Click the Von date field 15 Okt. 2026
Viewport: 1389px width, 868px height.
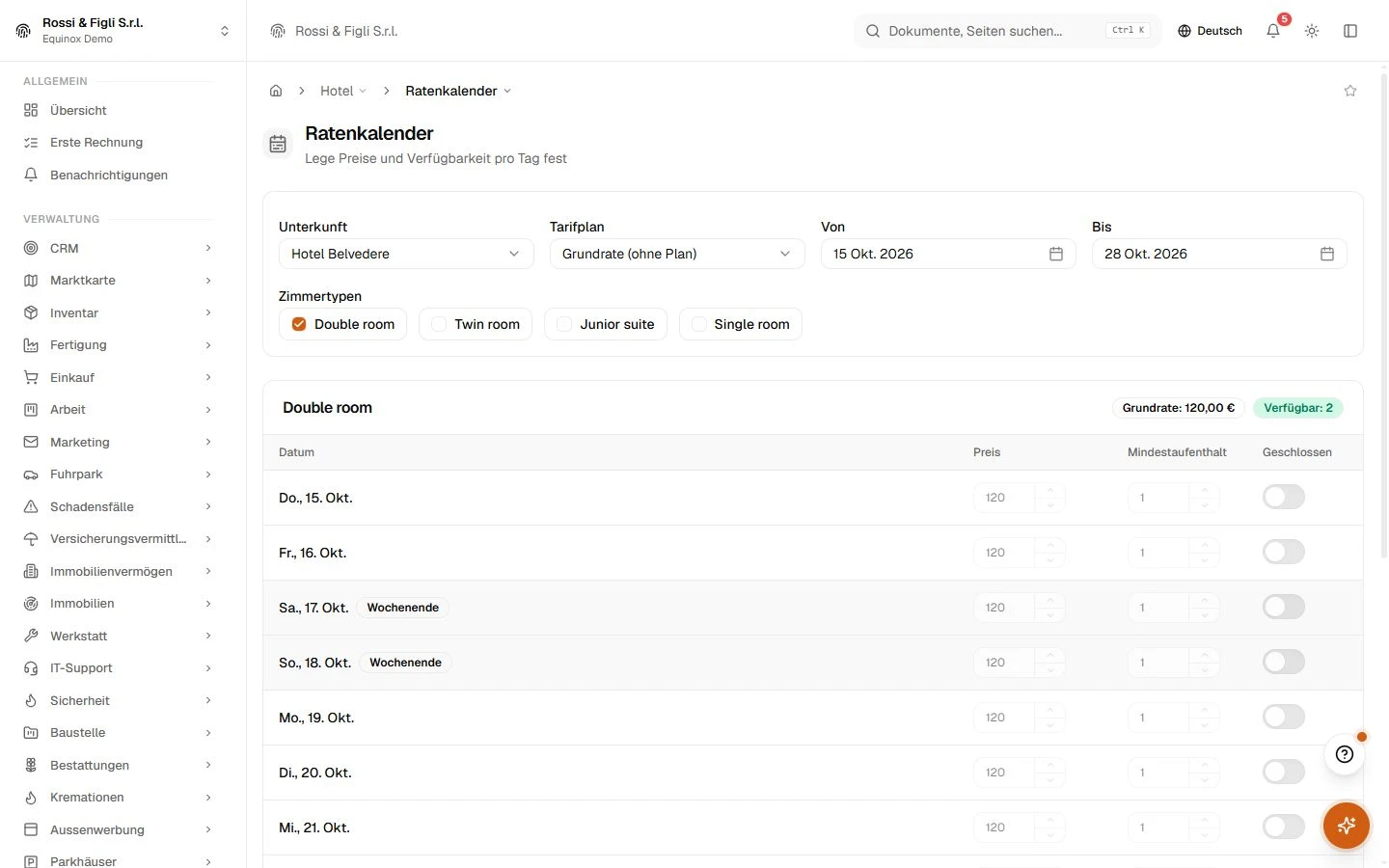(948, 254)
